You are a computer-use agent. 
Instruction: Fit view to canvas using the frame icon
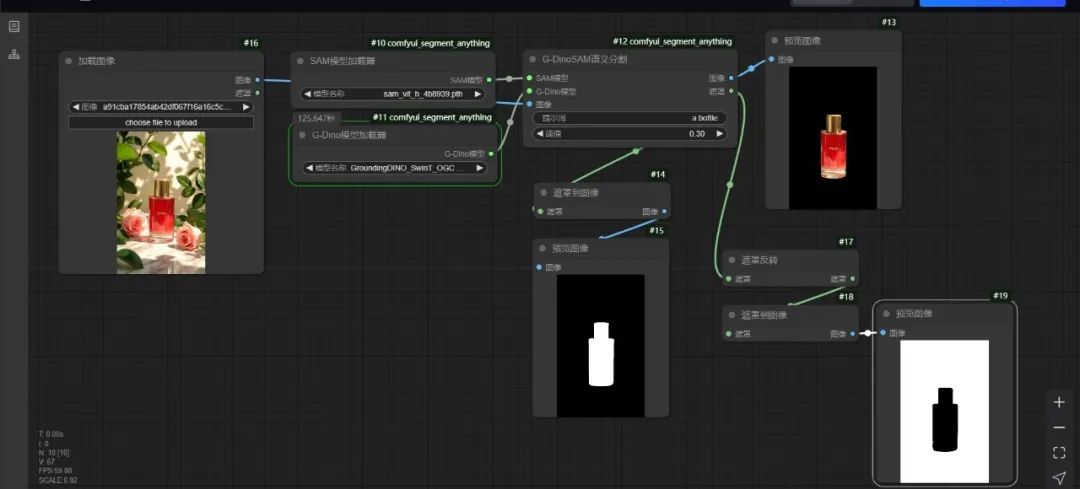tap(1059, 452)
